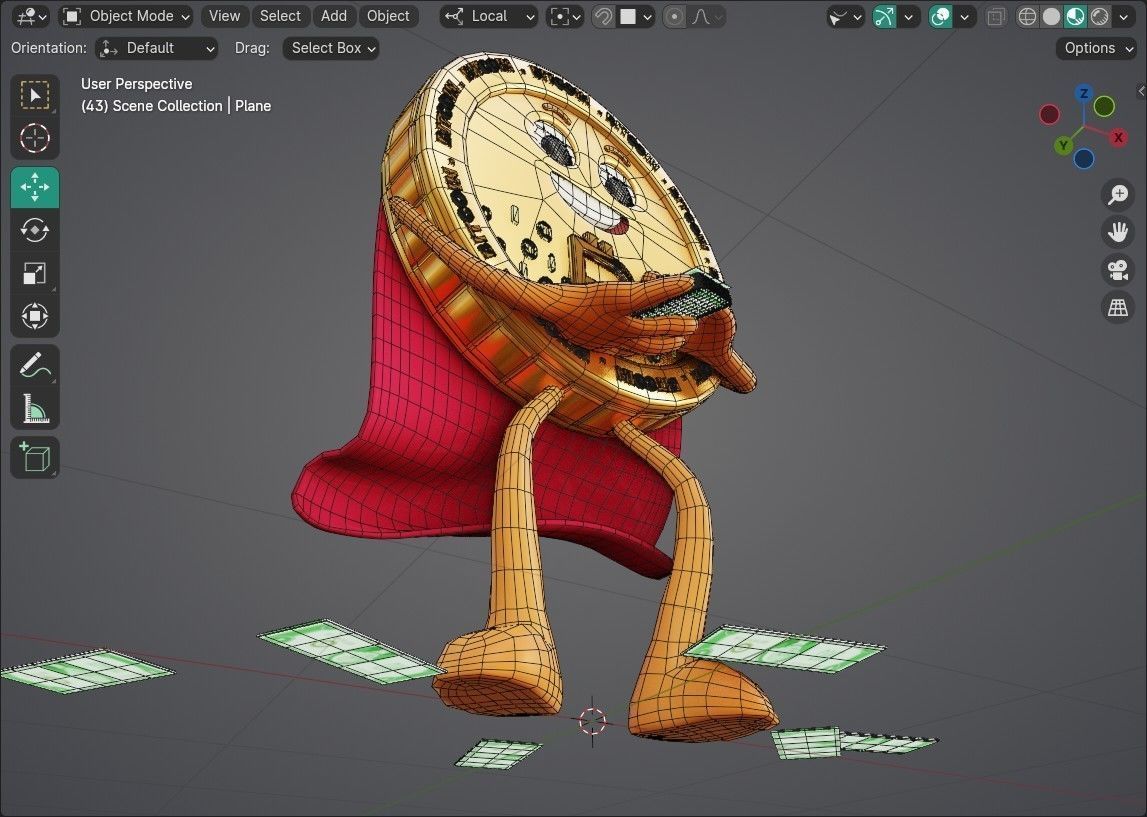
Task: Select the Annotate tool
Action: (35, 366)
